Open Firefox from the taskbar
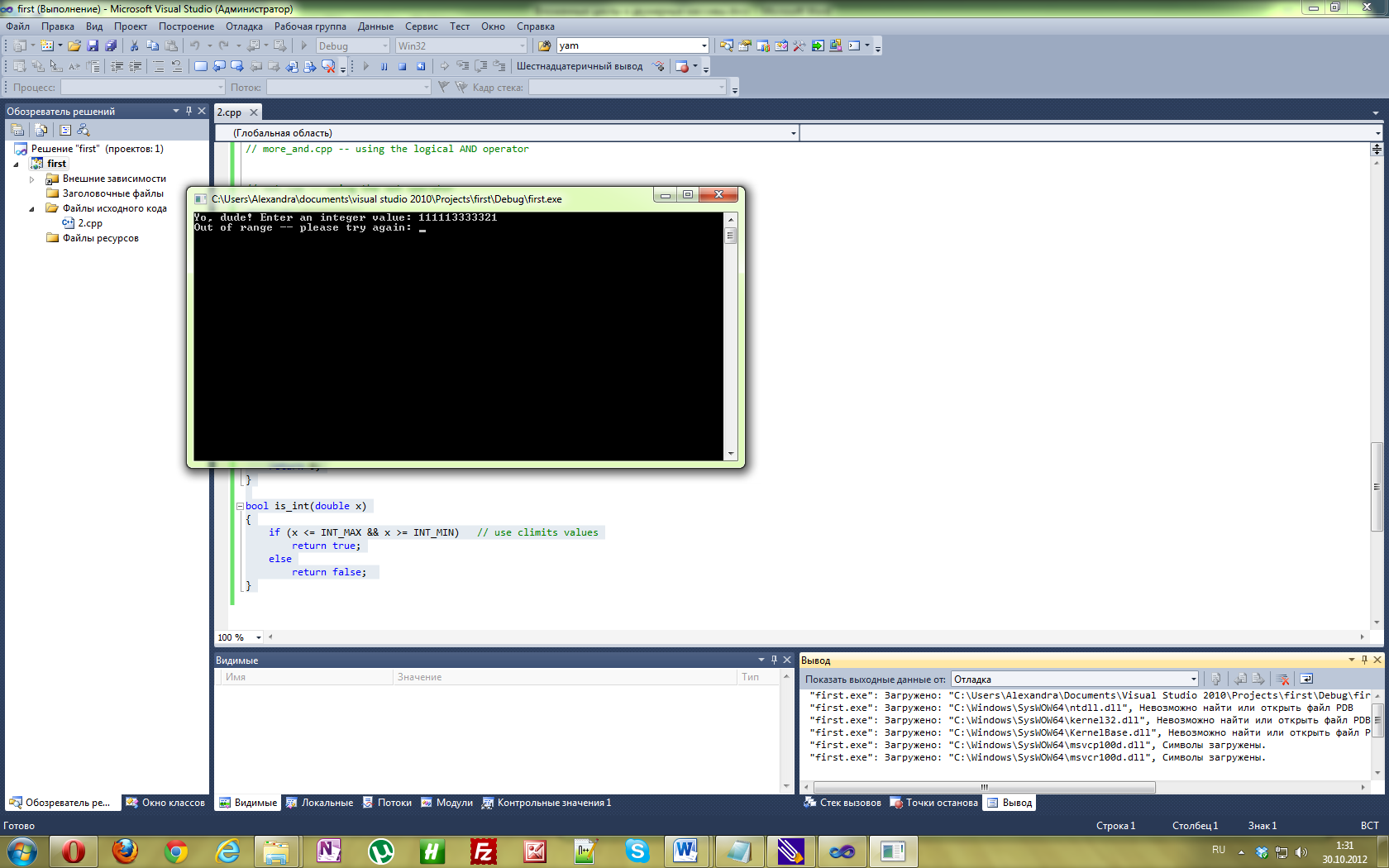The image size is (1389, 868). [125, 851]
